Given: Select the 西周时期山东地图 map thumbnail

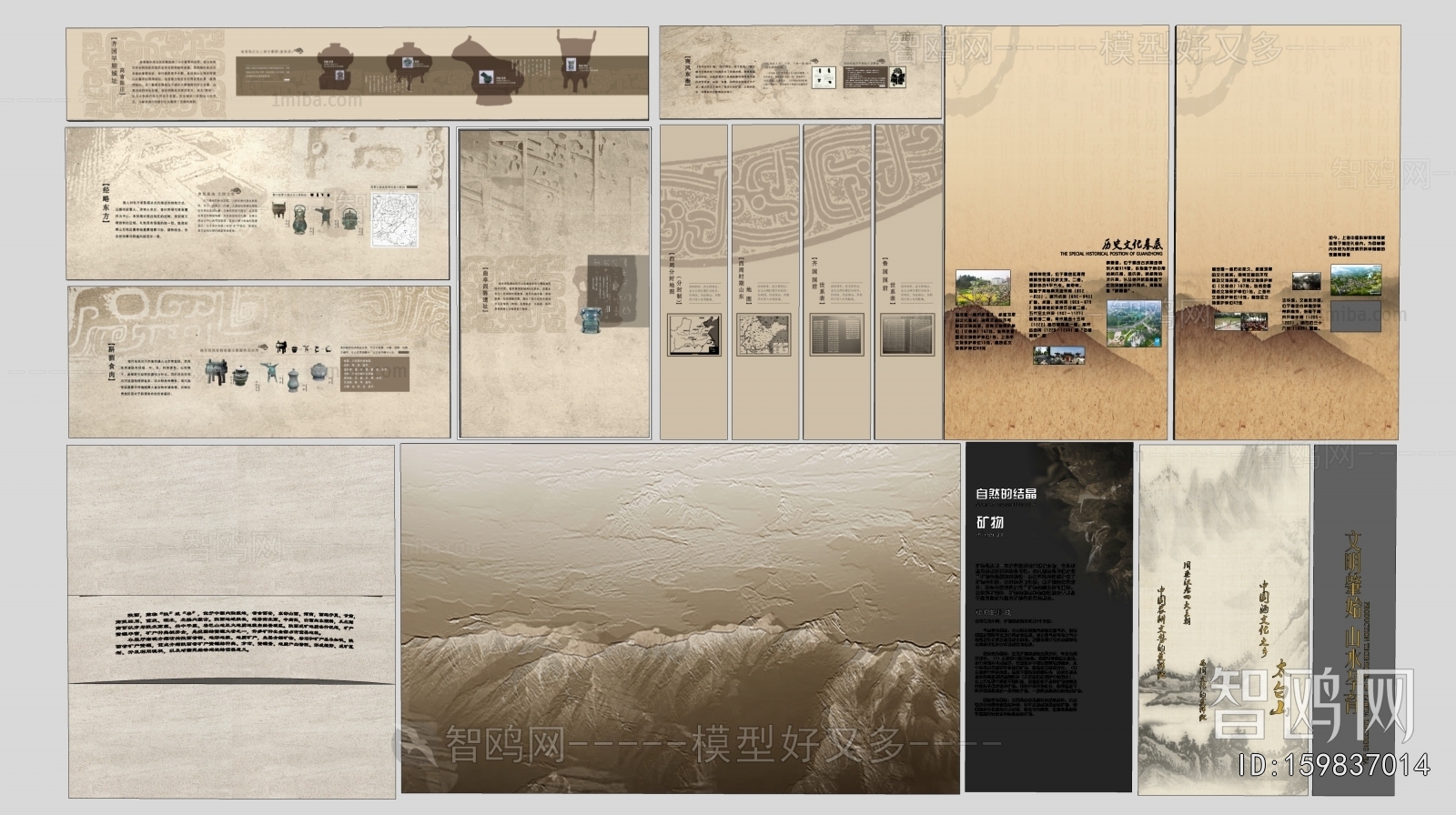Looking at the screenshot, I should [x=764, y=334].
